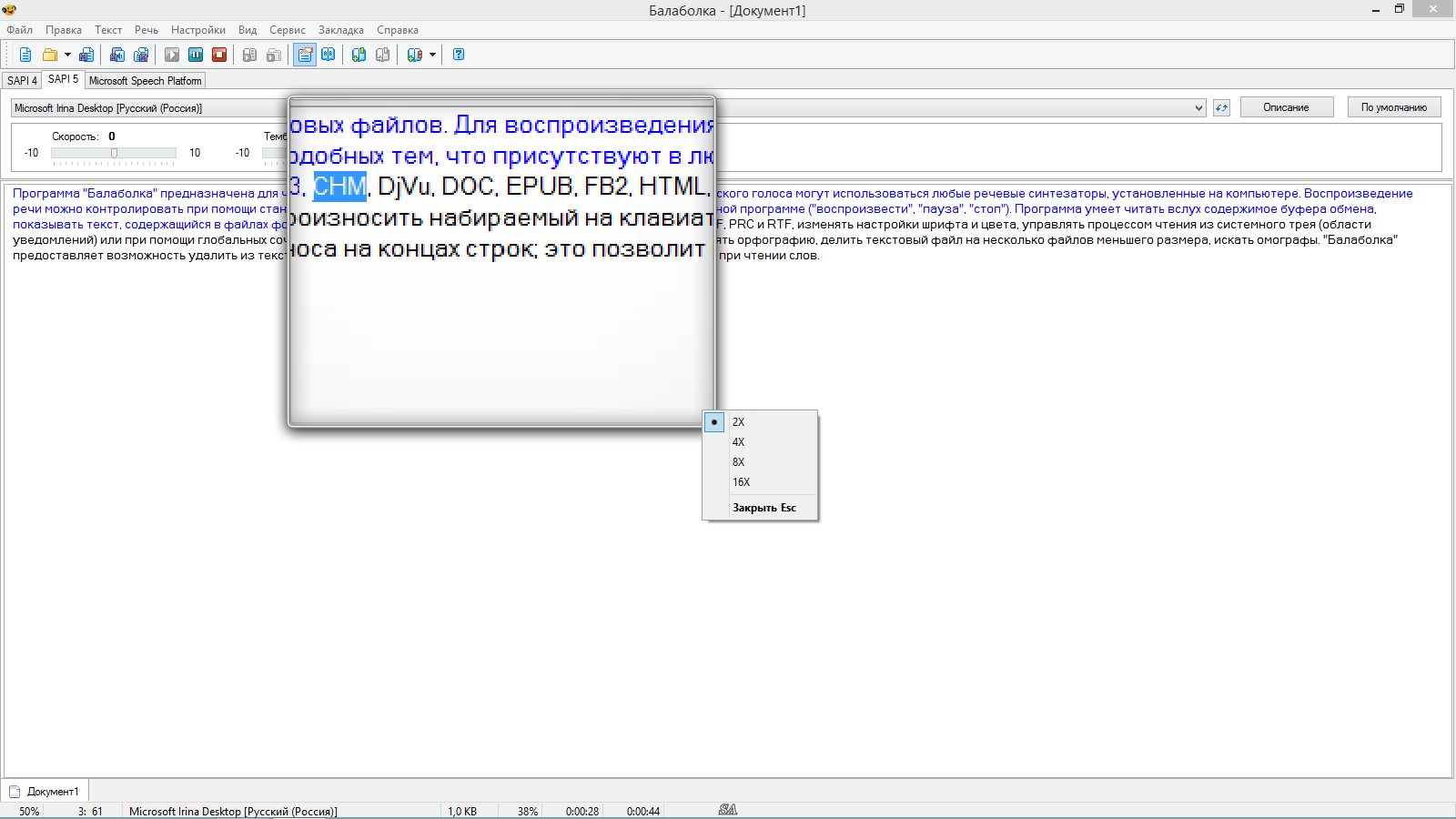This screenshot has height=819, width=1456.
Task: Click the Save audio file icon
Action: 117,55
